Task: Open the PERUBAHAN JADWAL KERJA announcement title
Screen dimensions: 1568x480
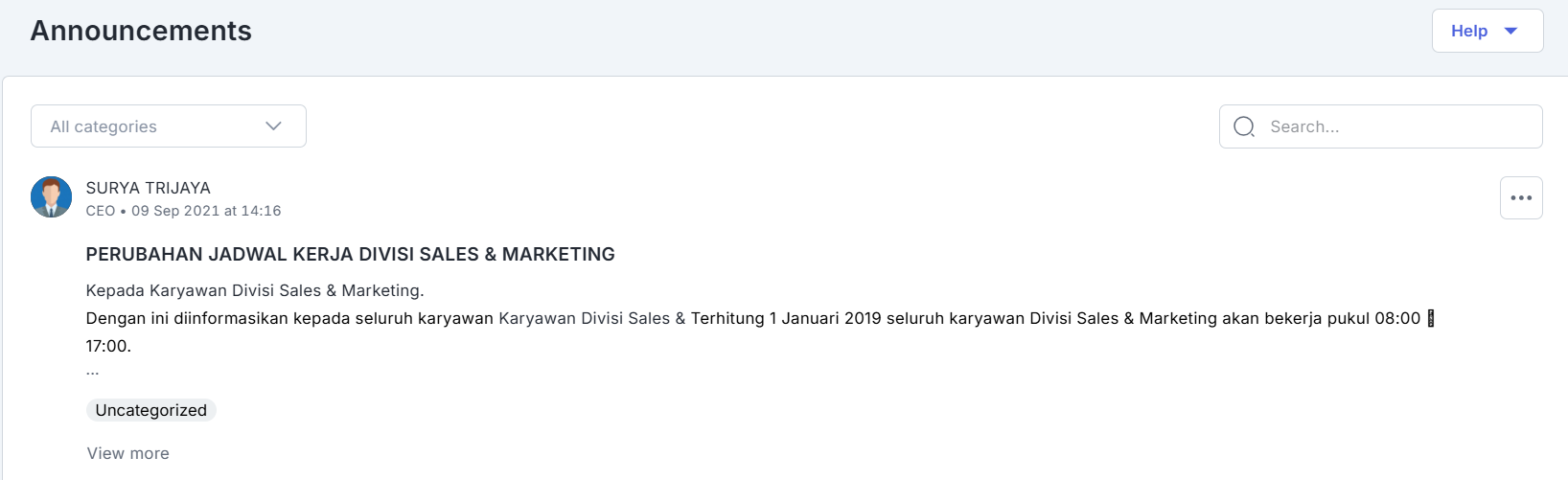Action: pos(350,254)
